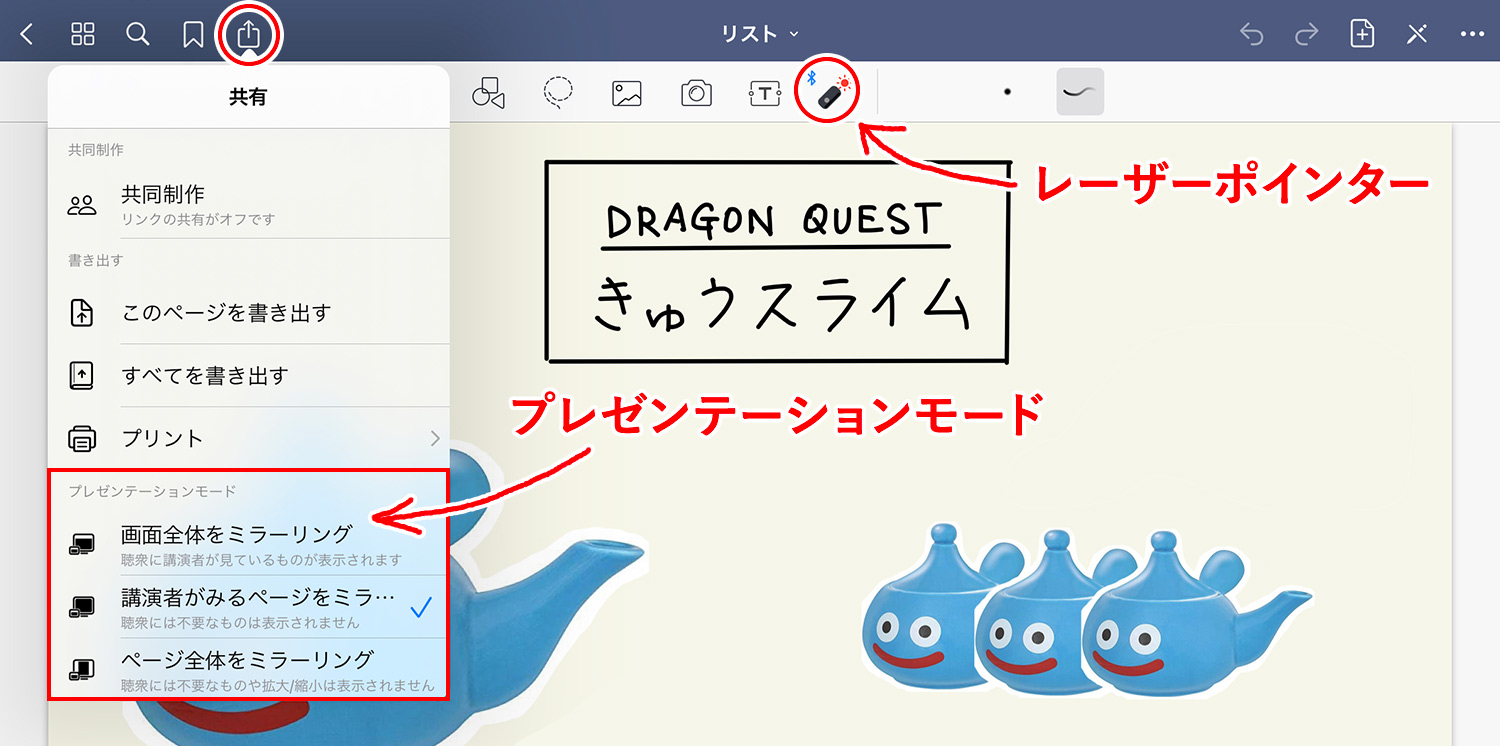The height and width of the screenshot is (746, 1500).
Task: Open the page thumbnails grid view
Action: pyautogui.click(x=83, y=34)
